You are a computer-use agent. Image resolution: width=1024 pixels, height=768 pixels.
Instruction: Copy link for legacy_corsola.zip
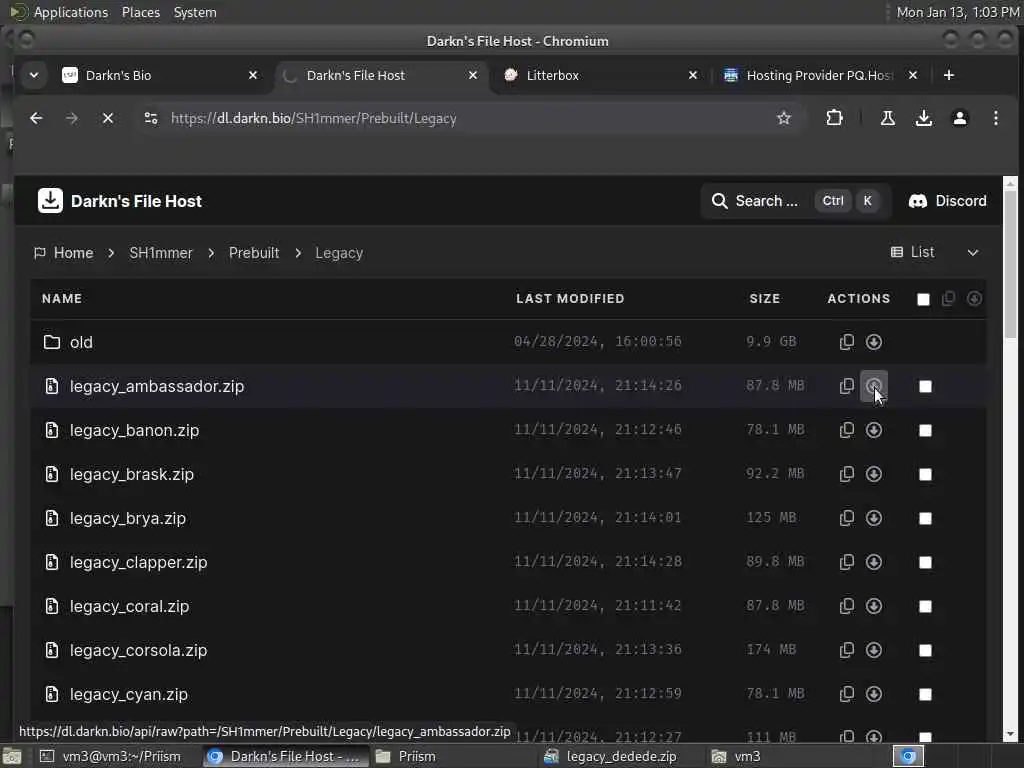846,650
